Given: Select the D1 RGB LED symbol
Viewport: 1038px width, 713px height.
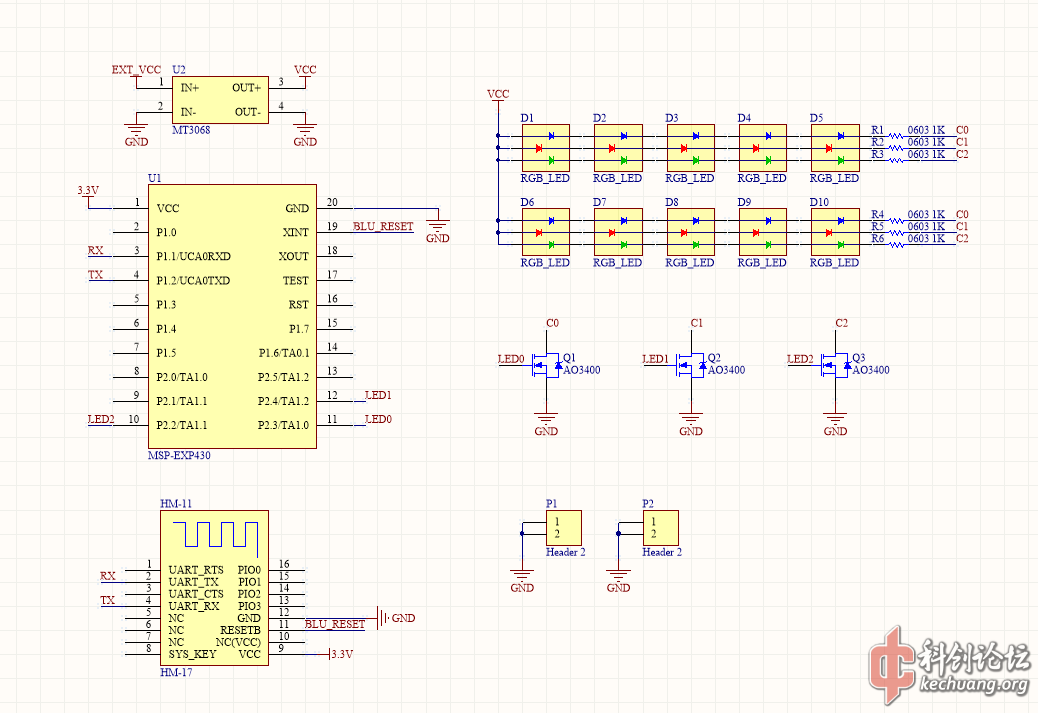Looking at the screenshot, I should pyautogui.click(x=545, y=148).
